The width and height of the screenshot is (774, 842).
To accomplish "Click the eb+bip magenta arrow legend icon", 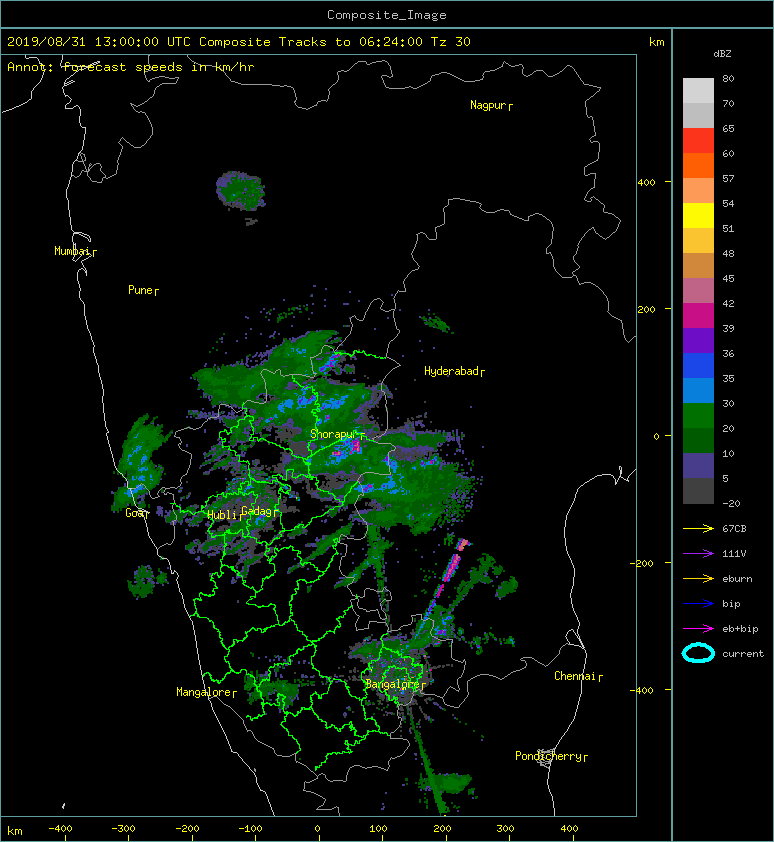I will 698,628.
